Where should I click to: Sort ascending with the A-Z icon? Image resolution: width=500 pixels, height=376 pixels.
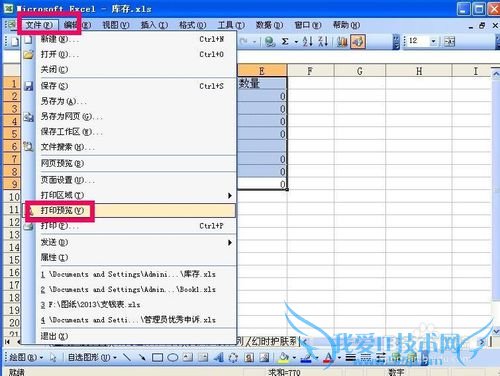click(307, 41)
